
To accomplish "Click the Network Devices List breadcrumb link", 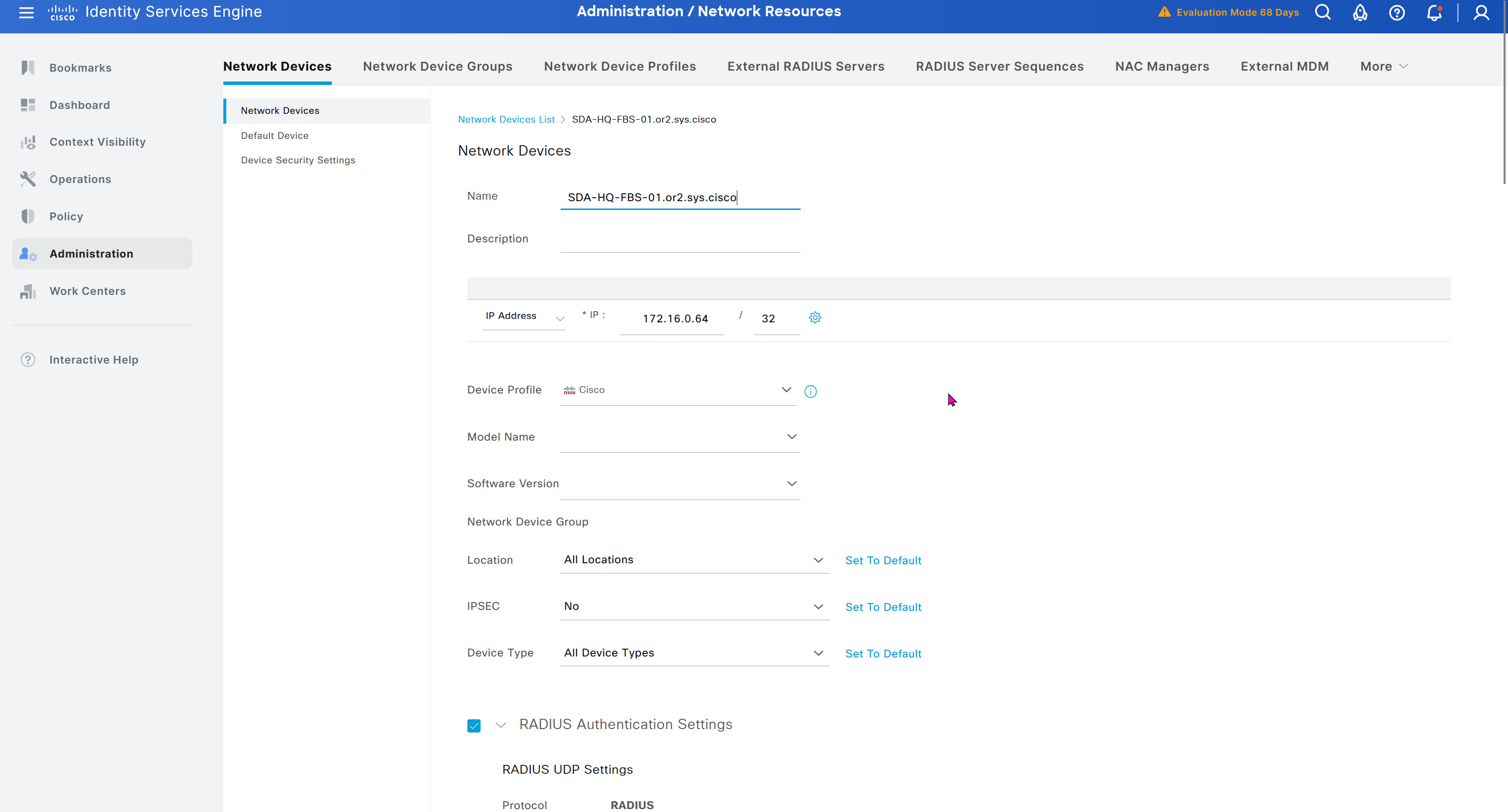I will (x=506, y=119).
